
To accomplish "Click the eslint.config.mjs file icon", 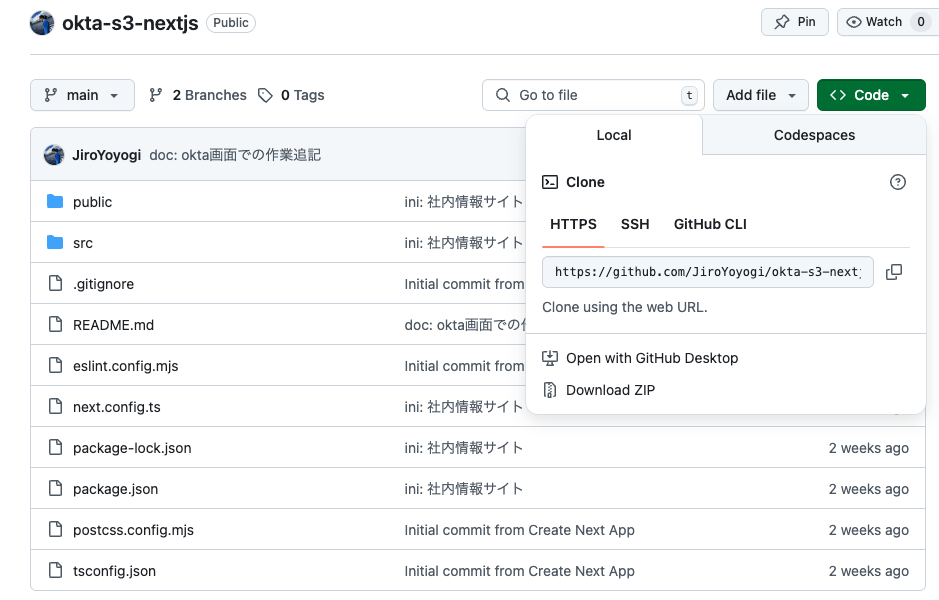I will [55, 365].
